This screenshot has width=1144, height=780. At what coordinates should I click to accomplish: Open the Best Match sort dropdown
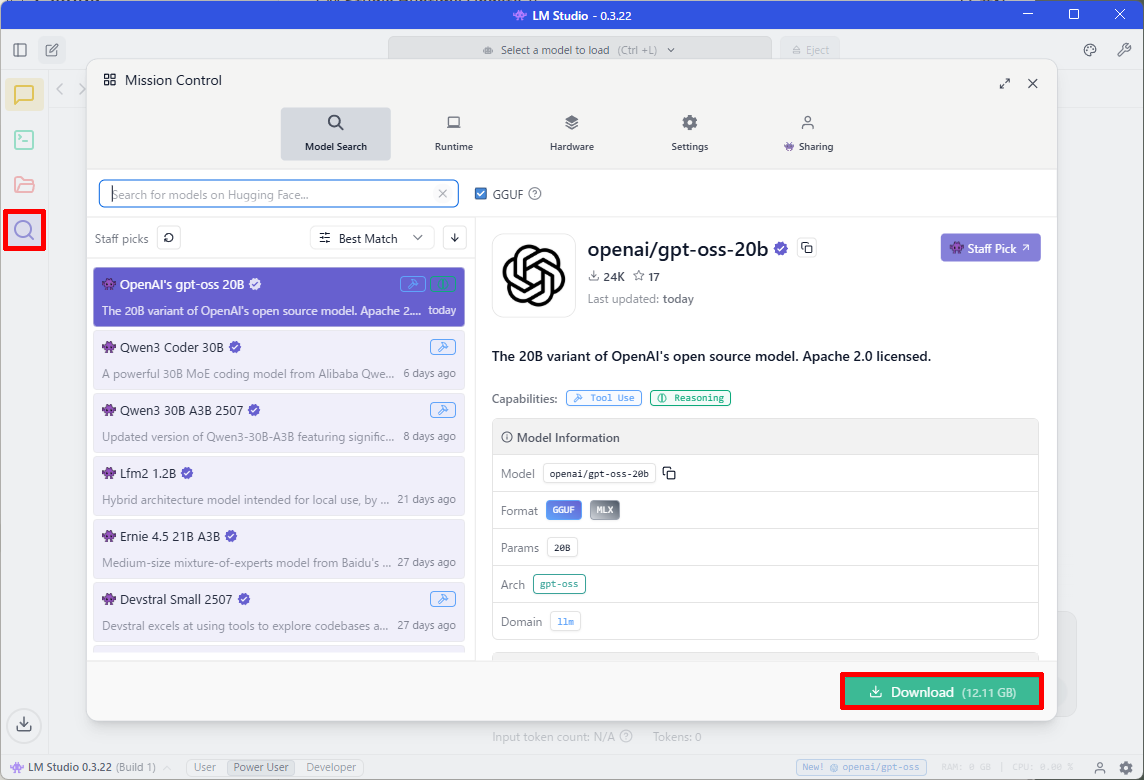tap(372, 238)
